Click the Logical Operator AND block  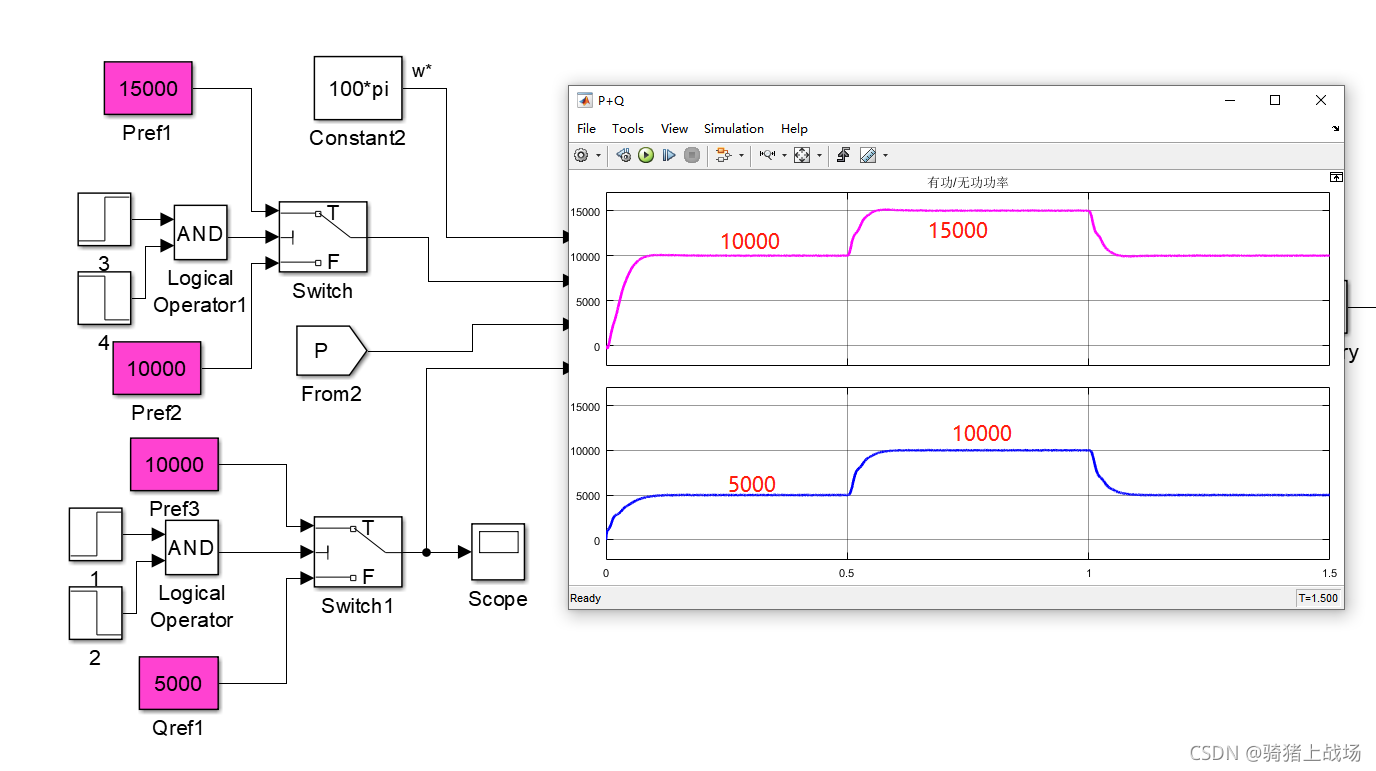coord(191,547)
